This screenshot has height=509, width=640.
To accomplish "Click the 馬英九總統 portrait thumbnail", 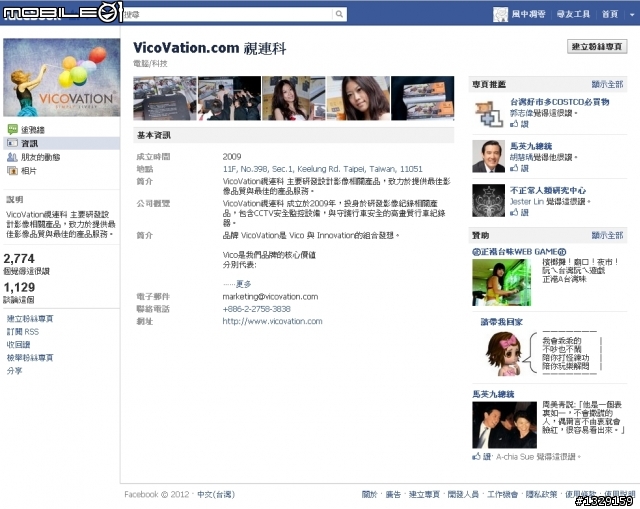I will coord(488,156).
